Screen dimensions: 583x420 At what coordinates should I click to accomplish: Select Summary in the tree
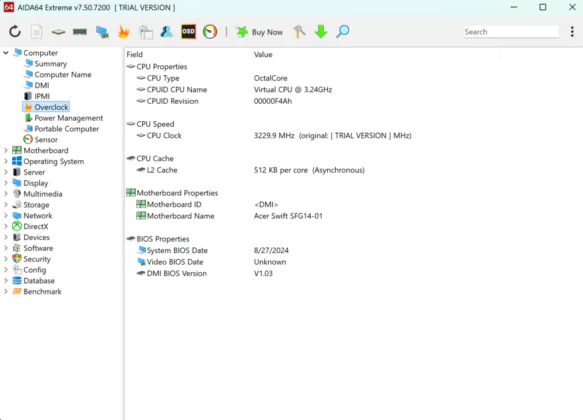click(51, 64)
